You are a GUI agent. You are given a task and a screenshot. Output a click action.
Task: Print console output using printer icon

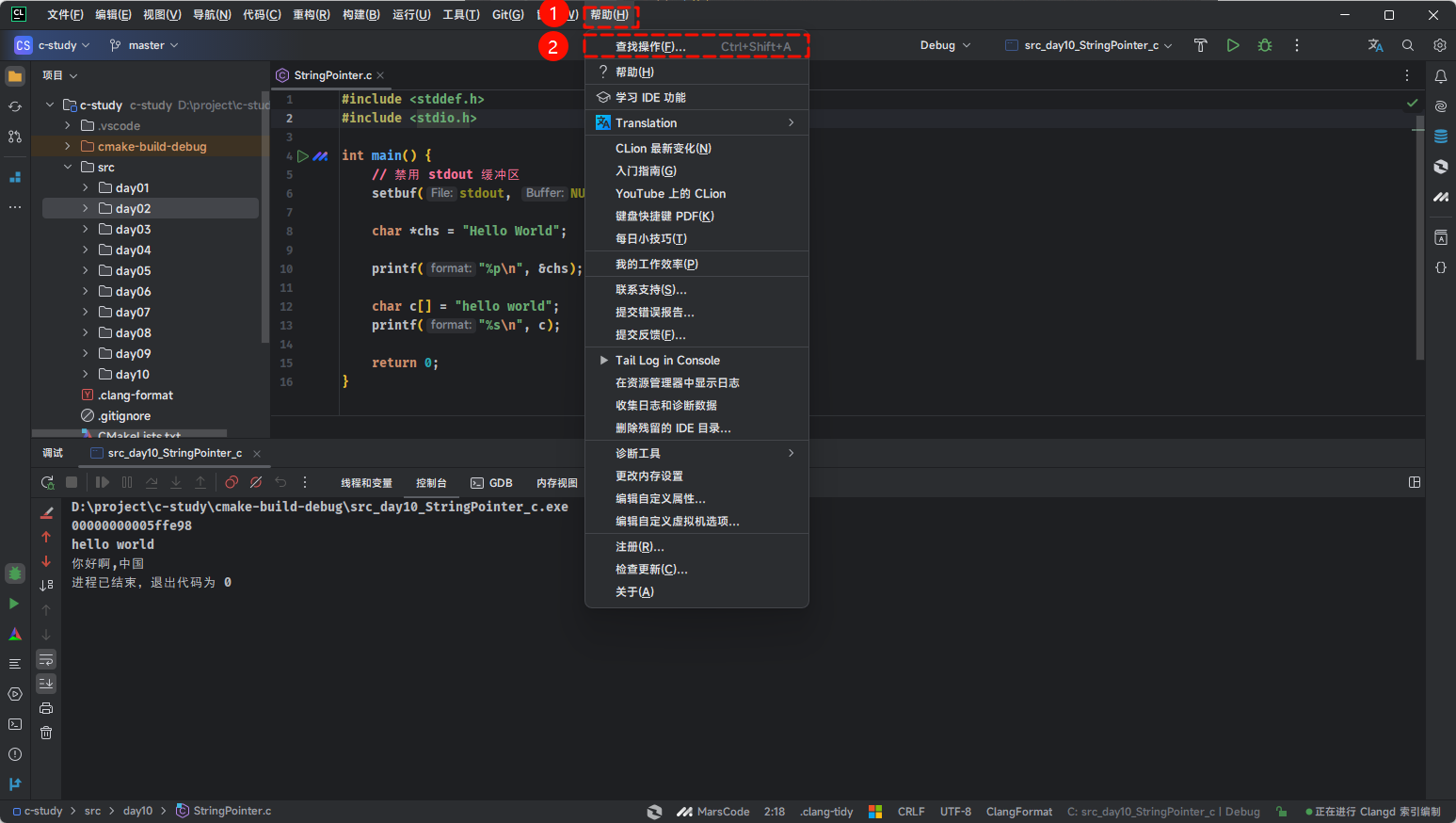coord(46,708)
